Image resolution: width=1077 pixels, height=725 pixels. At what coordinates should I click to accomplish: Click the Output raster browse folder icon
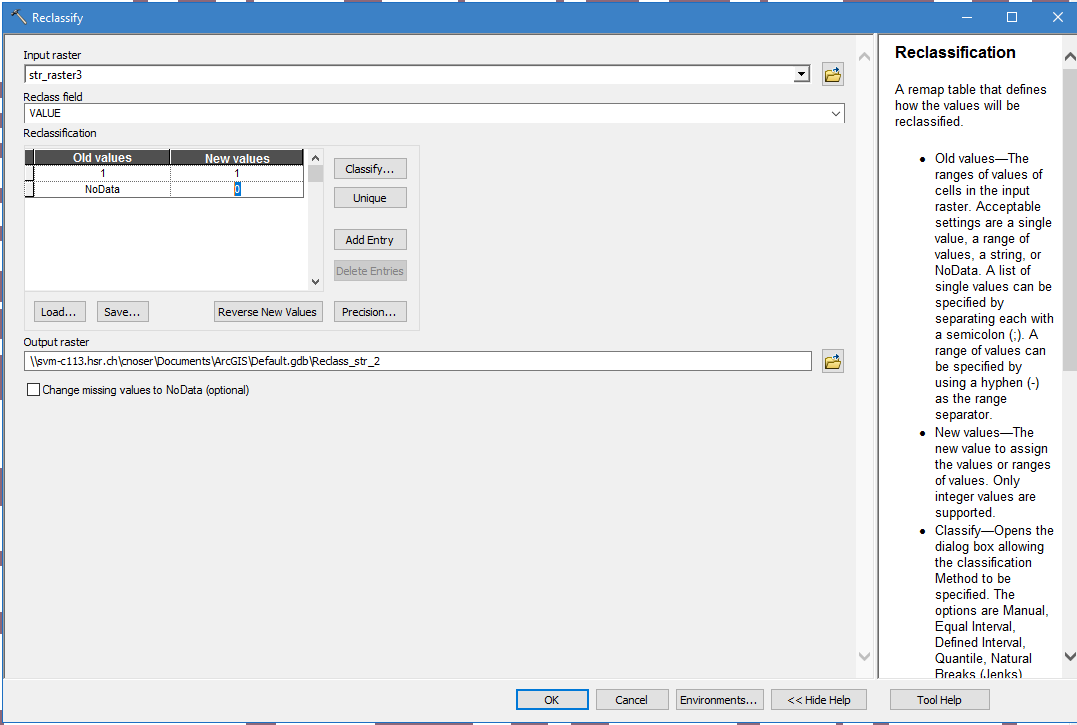click(833, 361)
